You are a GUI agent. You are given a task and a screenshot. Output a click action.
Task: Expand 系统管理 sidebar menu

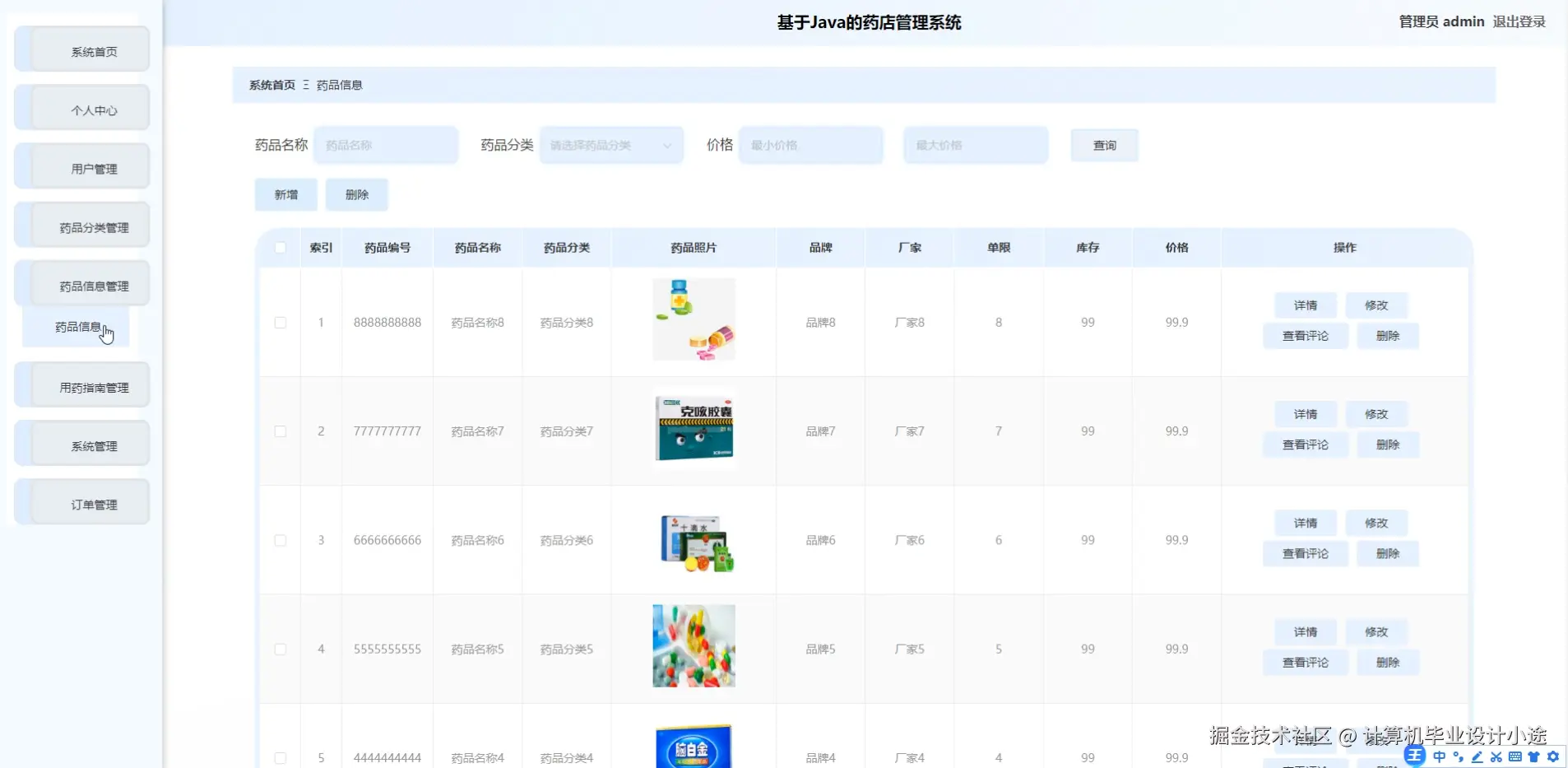coord(82,444)
